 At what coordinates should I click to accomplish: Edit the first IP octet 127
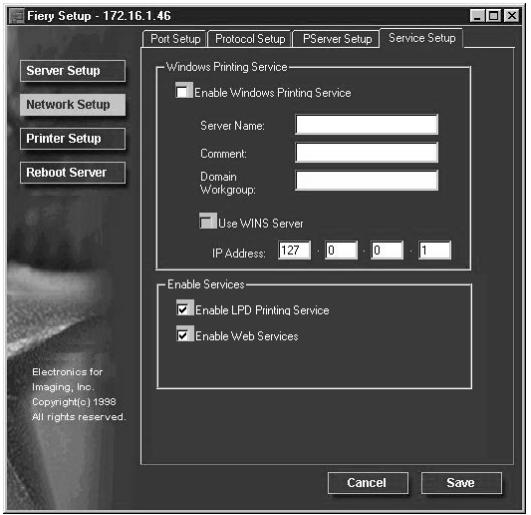click(x=294, y=250)
